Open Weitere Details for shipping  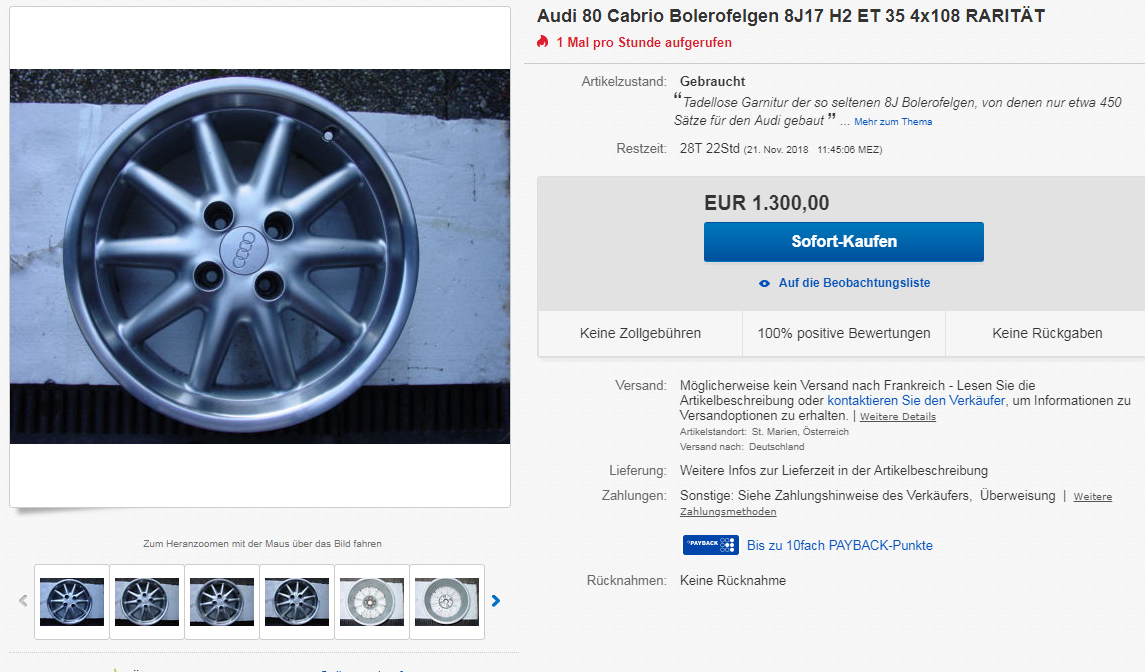pos(898,417)
